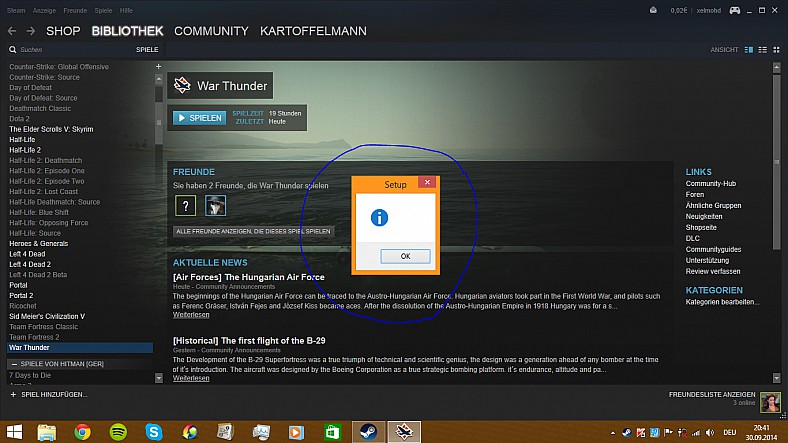Open the unknown friend avatar with question mark
The height and width of the screenshot is (443, 788).
coord(185,205)
